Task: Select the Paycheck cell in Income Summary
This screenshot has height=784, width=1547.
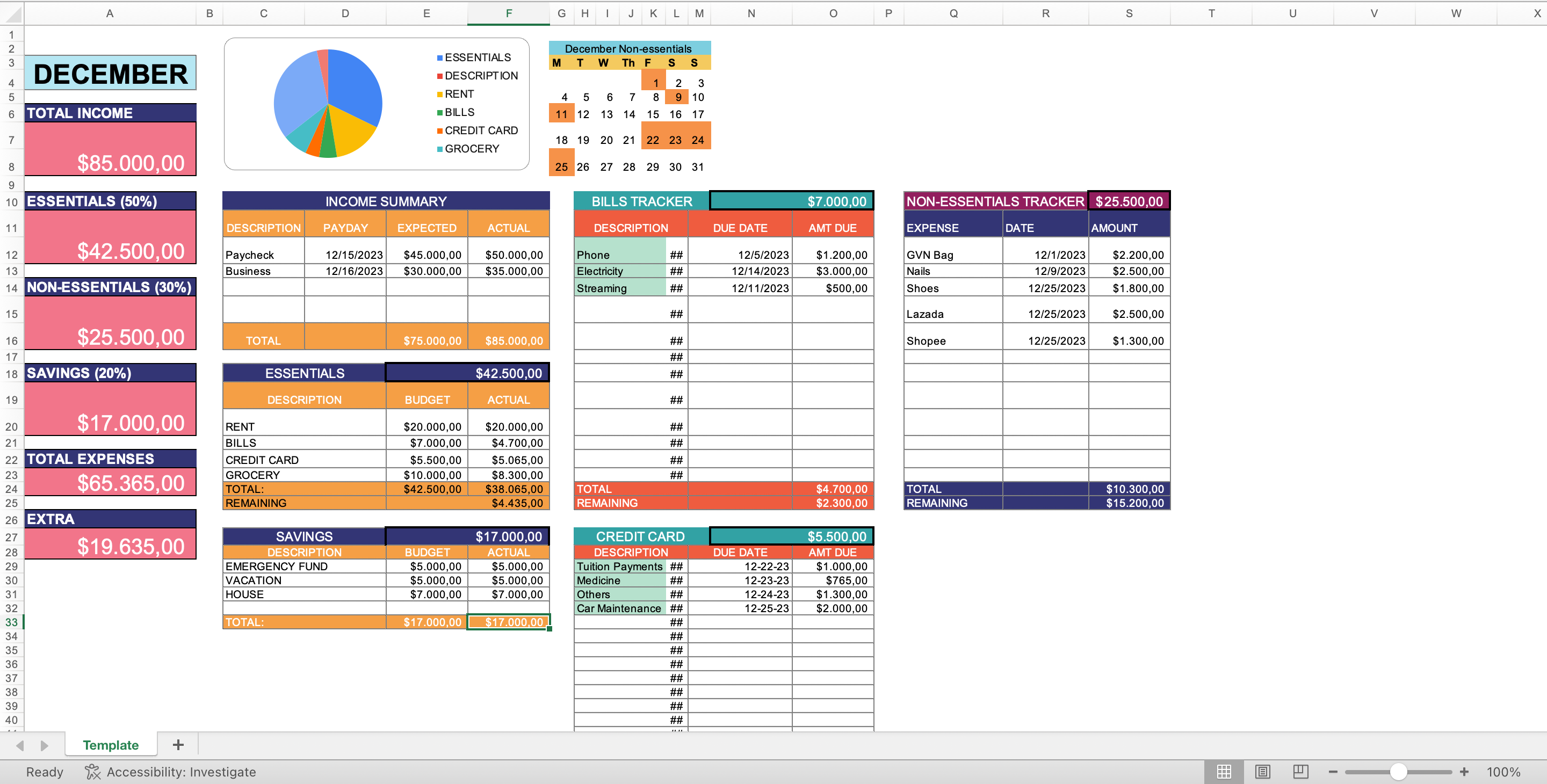Action: point(263,255)
